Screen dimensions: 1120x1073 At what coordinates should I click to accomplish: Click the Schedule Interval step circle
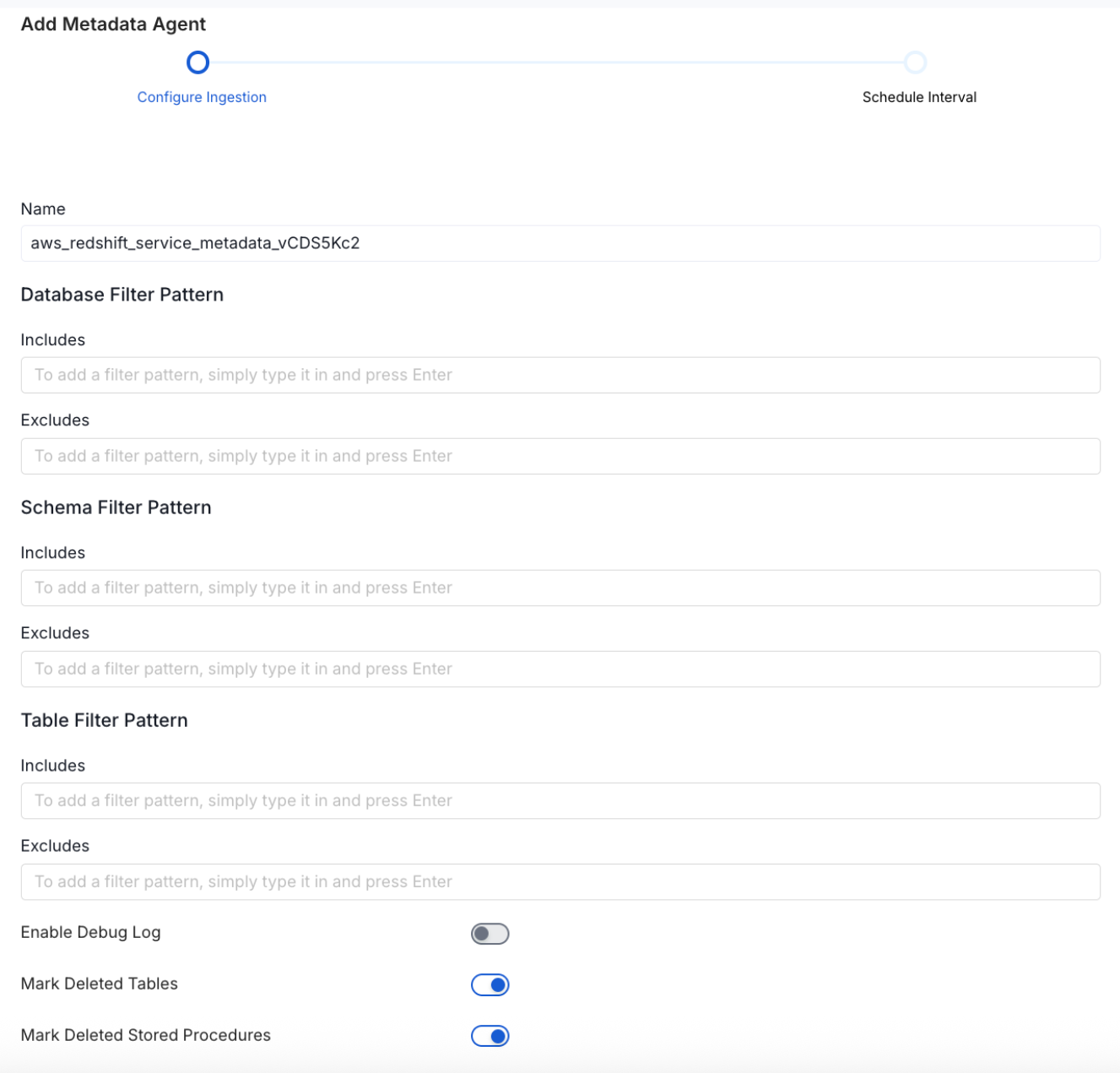tap(917, 62)
